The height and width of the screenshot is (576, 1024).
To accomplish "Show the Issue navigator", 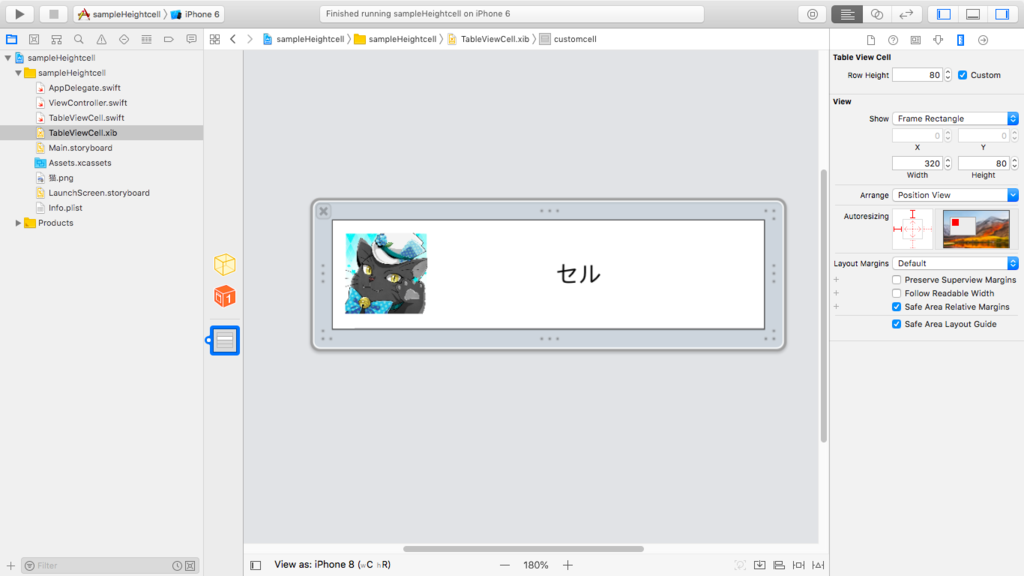I will click(x=101, y=39).
